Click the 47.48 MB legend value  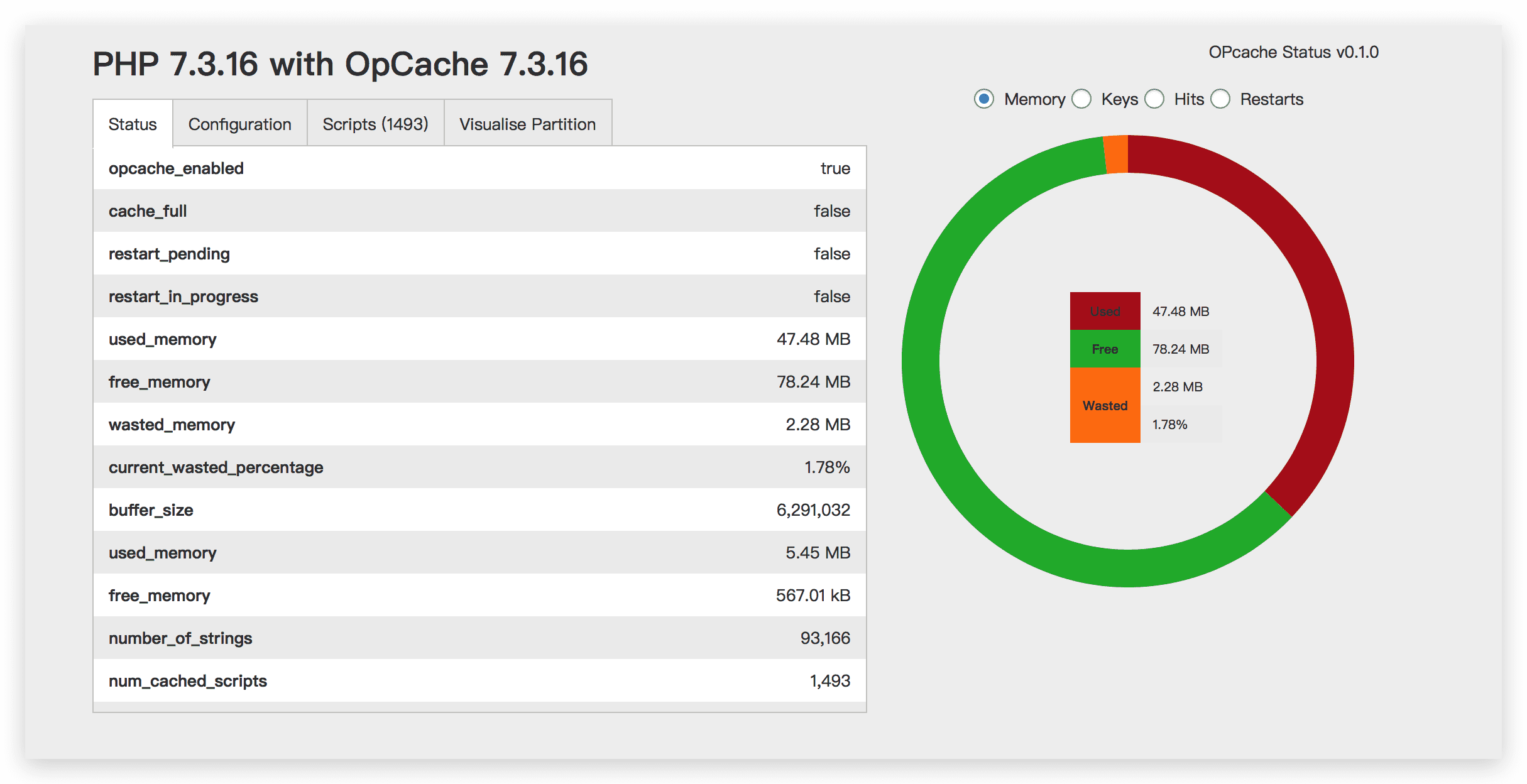click(x=1181, y=311)
